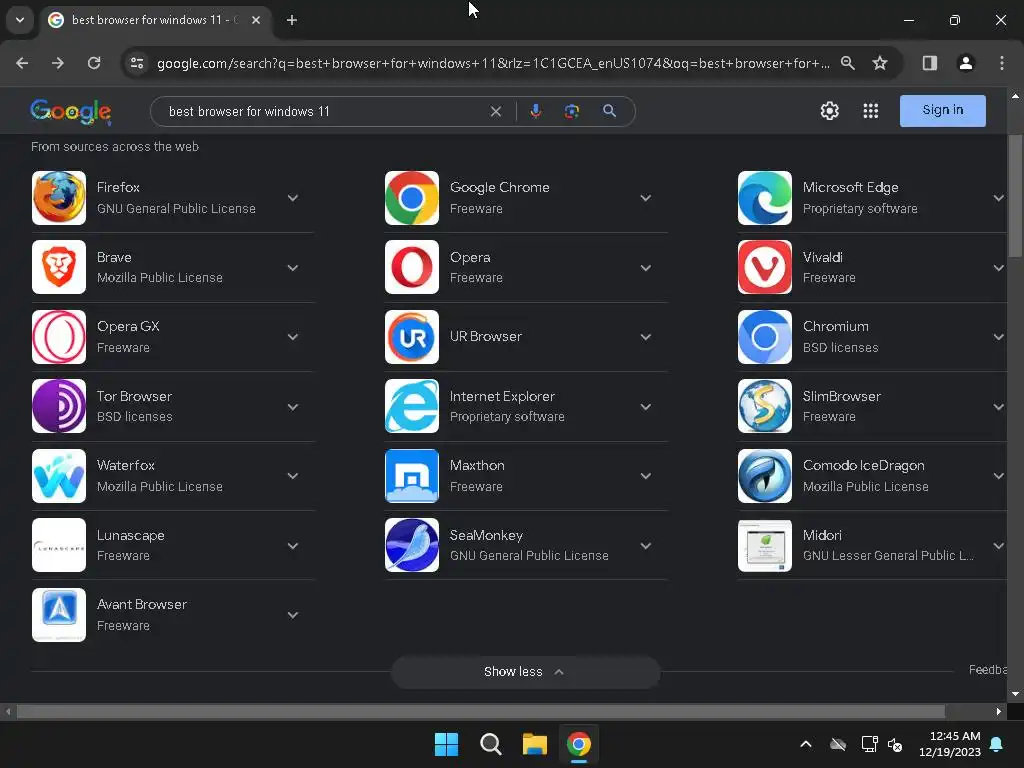1024x768 pixels.
Task: Select the best browser for windows tab
Action: click(155, 20)
